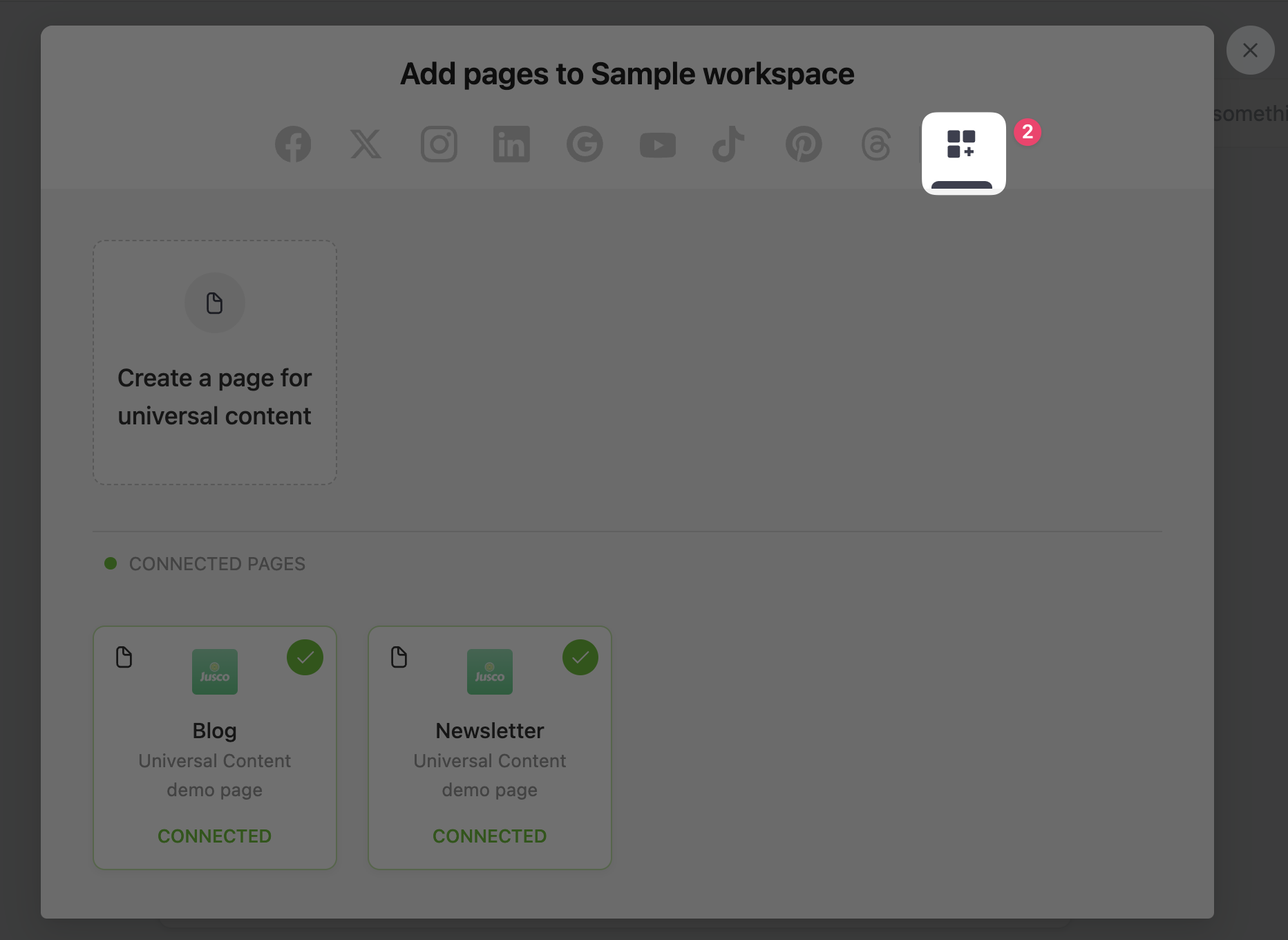The width and height of the screenshot is (1288, 940).
Task: Create a page for universal content
Action: click(x=215, y=397)
